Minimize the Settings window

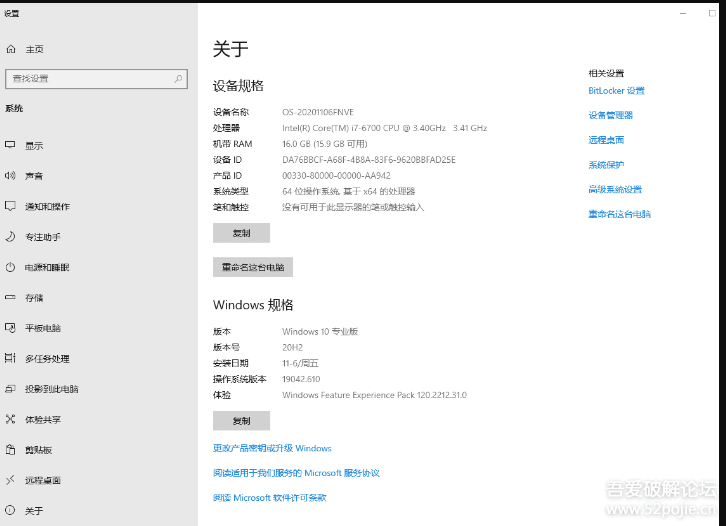pyautogui.click(x=683, y=13)
